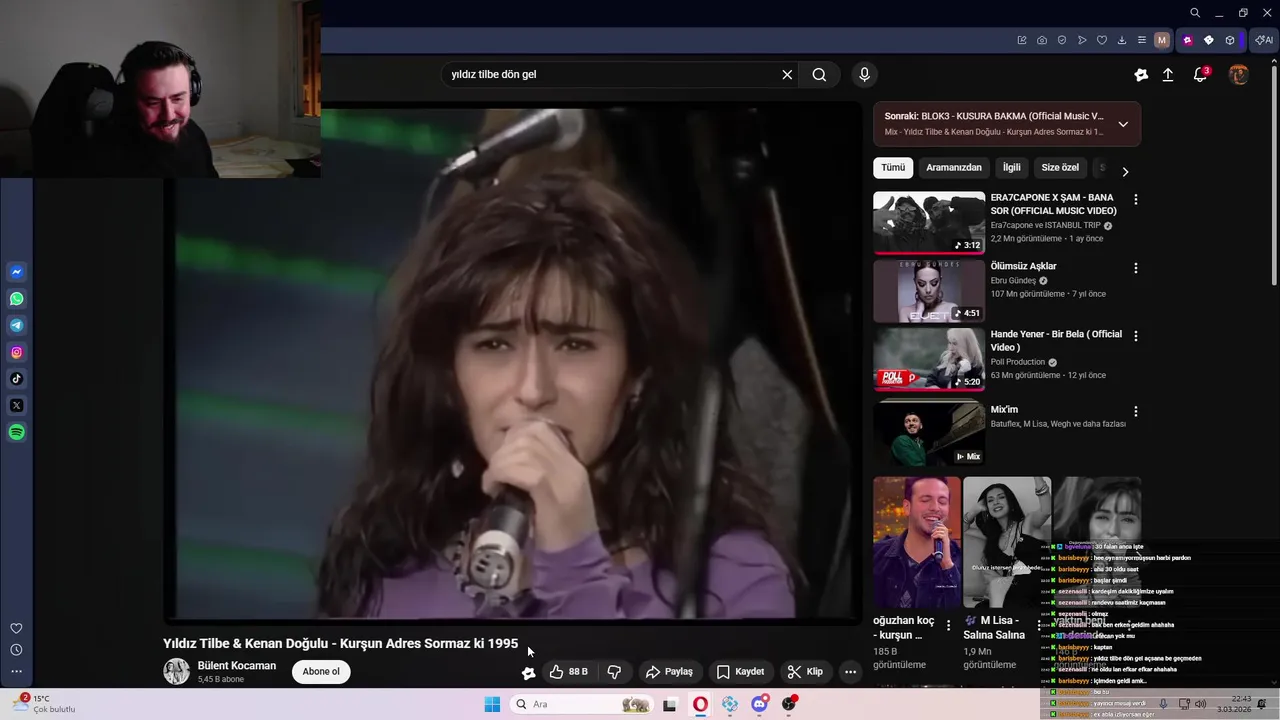Open Instagram in the Opera sidebar

(x=17, y=352)
